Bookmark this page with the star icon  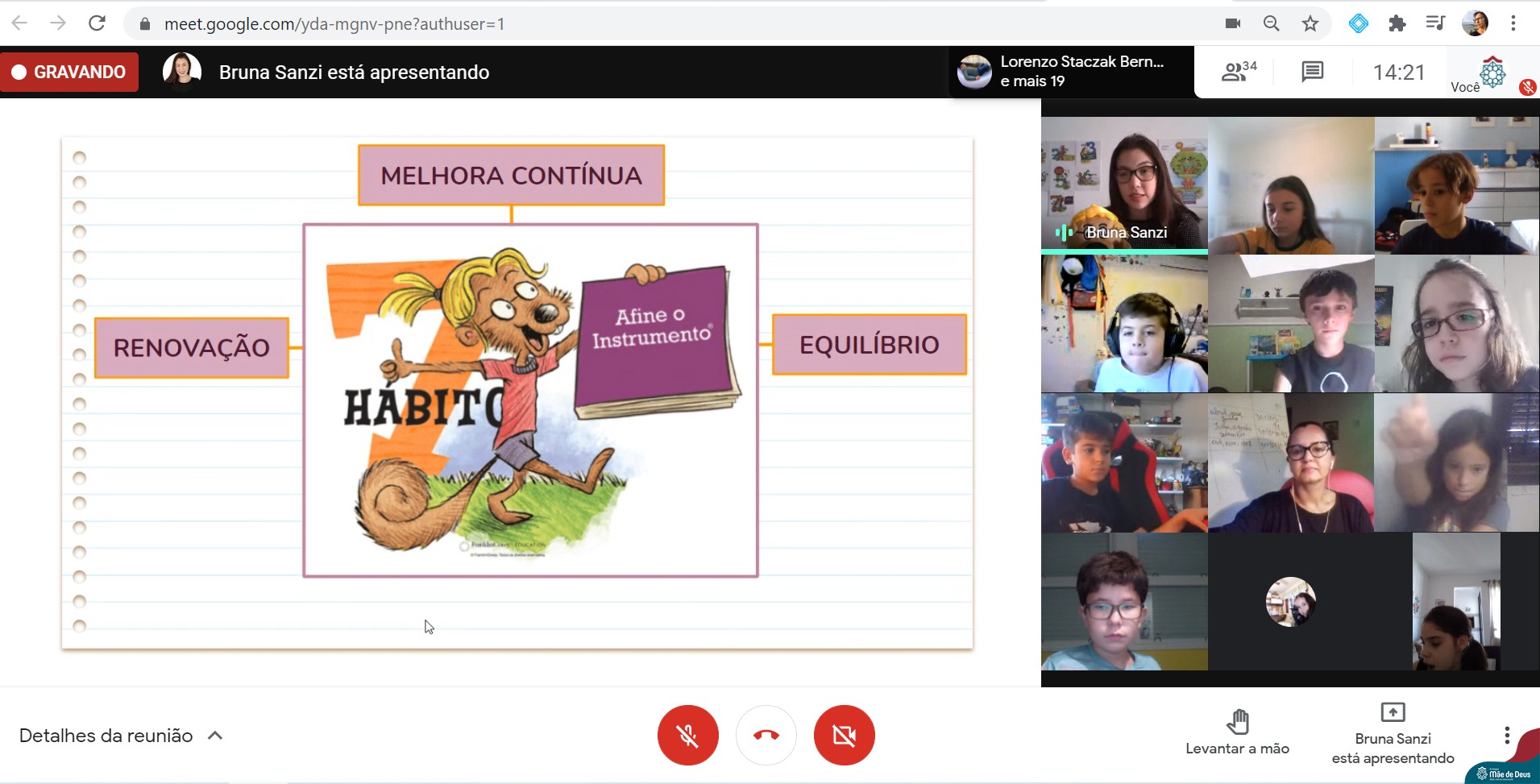1310,23
